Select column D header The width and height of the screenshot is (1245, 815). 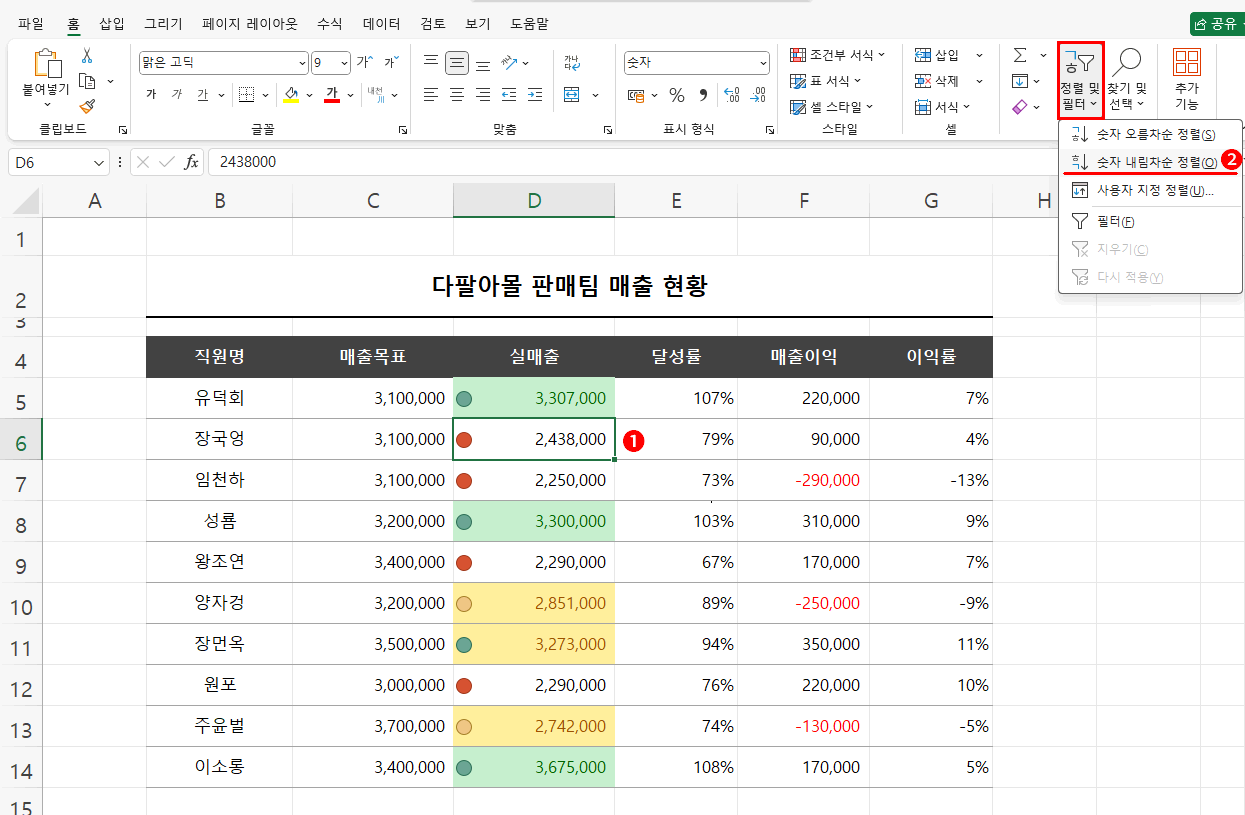pos(534,201)
